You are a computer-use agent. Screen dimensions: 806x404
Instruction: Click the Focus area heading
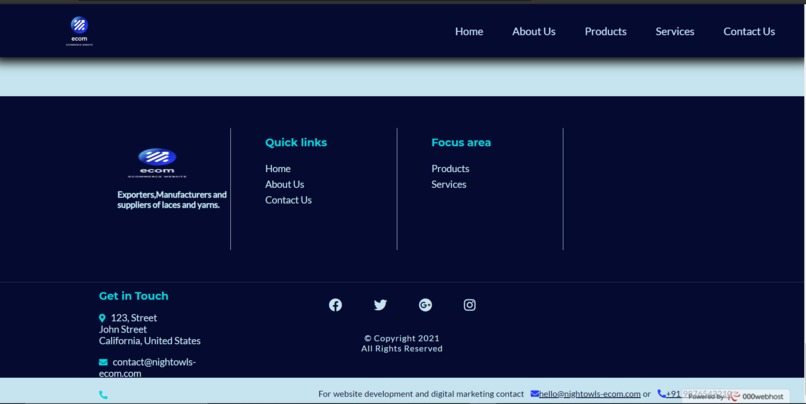click(461, 142)
